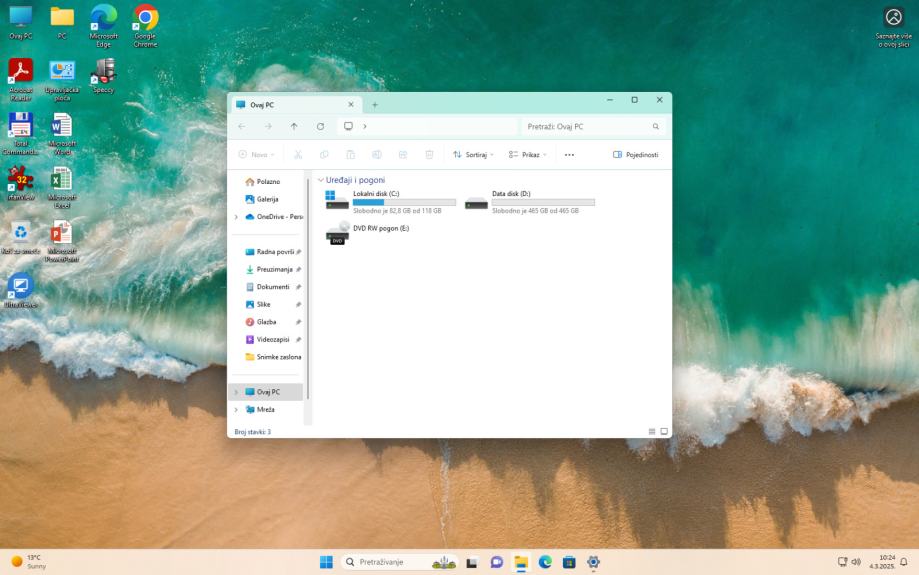The width and height of the screenshot is (919, 575).
Task: Select Microsoft Excel desktop icon
Action: tap(62, 188)
